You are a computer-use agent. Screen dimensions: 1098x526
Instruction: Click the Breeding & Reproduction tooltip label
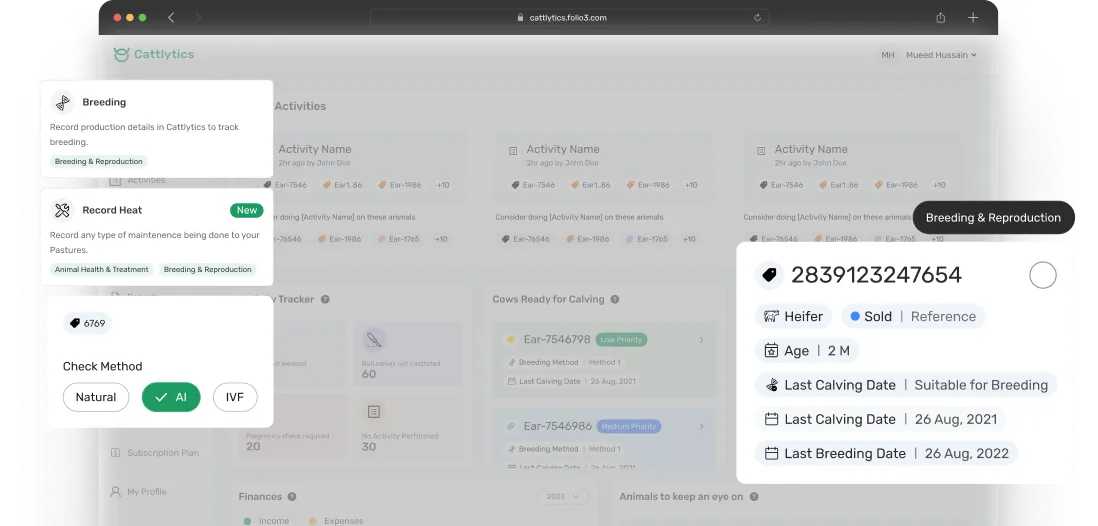pyautogui.click(x=993, y=218)
